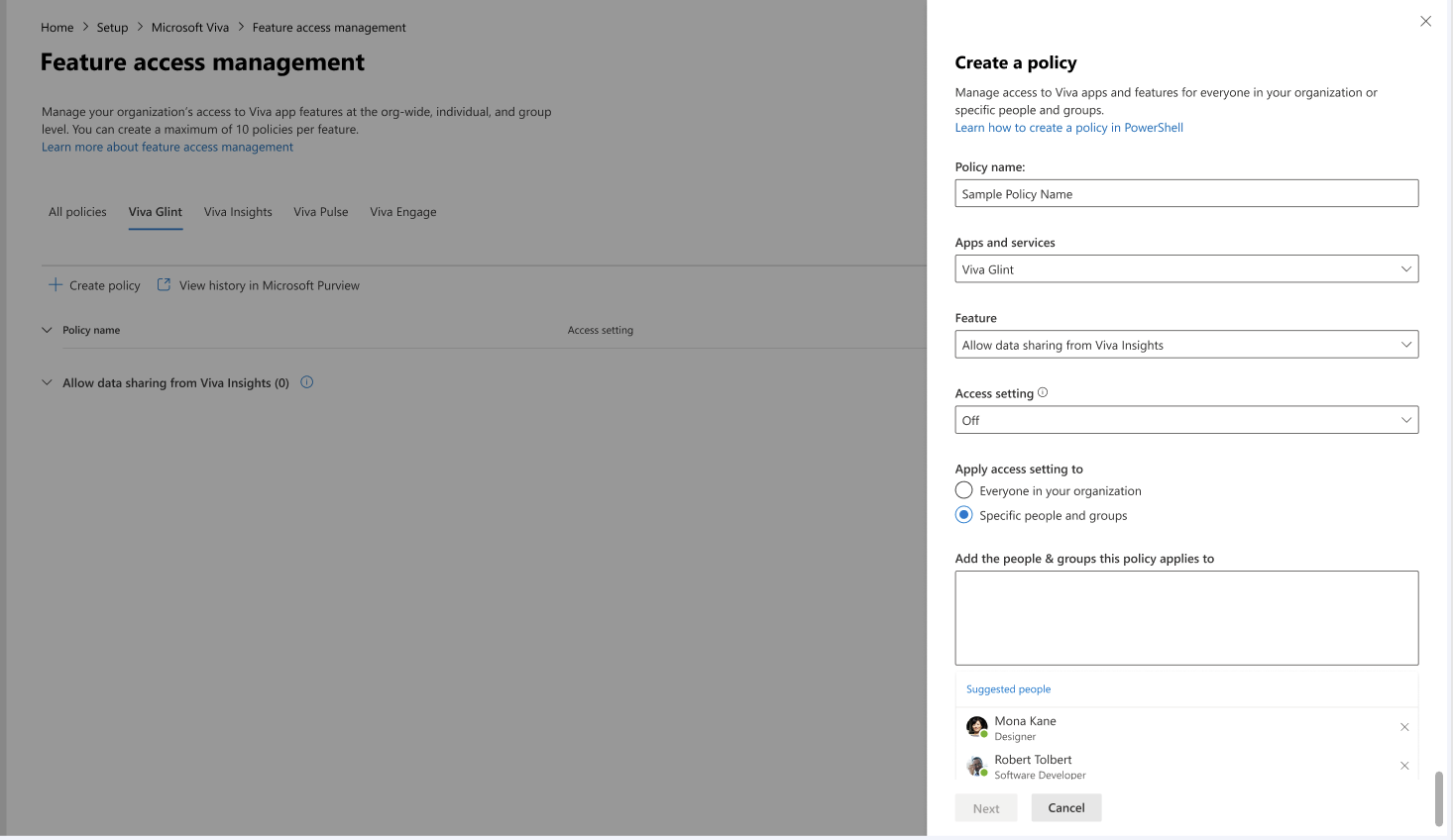Viewport: 1453px width, 840px height.
Task: Click Robert Tolbert's avatar picture
Action: pos(976,766)
